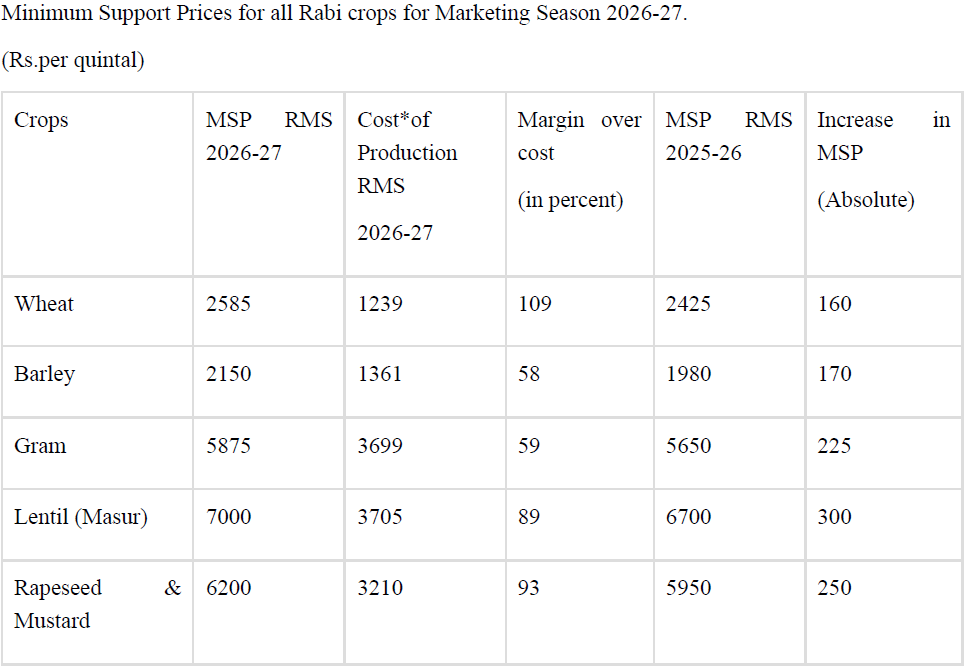Click the Rapeseed & Mustard cell

point(97,604)
